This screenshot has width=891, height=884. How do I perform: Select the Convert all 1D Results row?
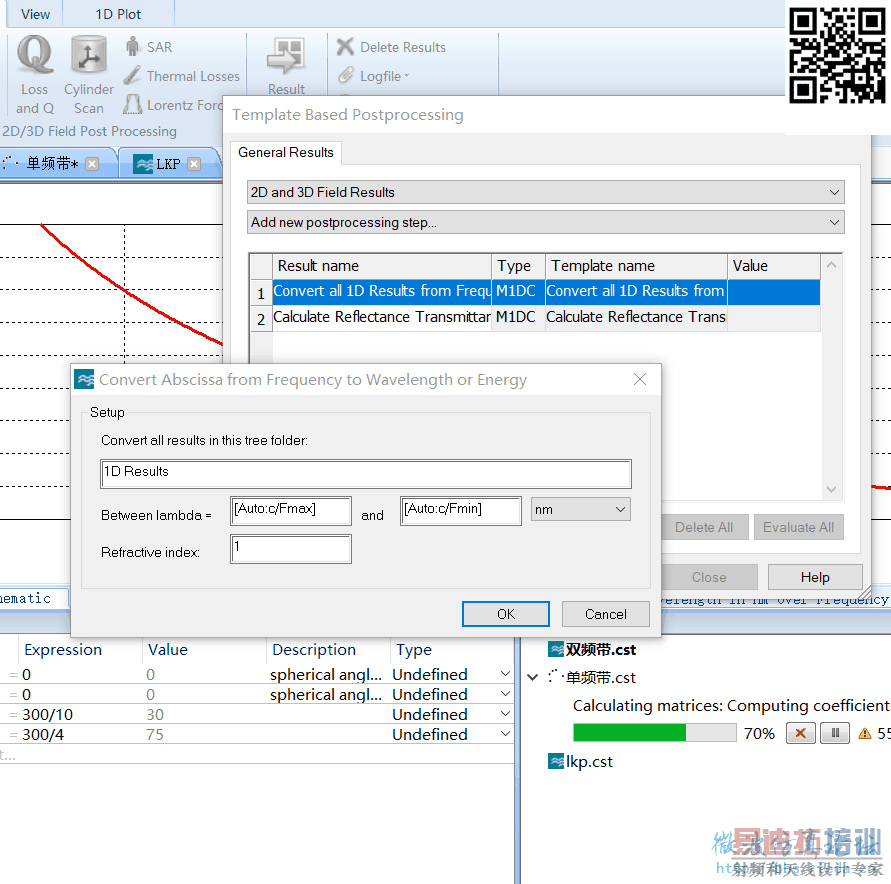tap(535, 291)
